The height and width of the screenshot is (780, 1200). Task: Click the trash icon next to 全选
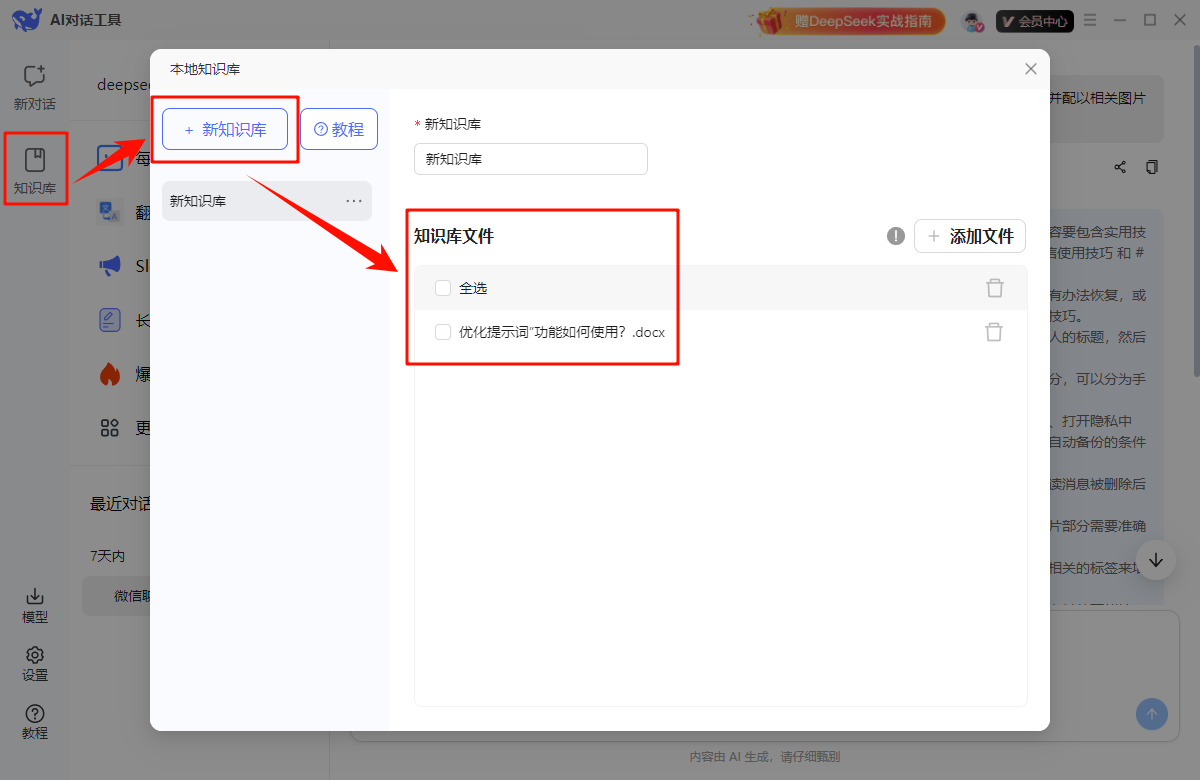point(994,287)
